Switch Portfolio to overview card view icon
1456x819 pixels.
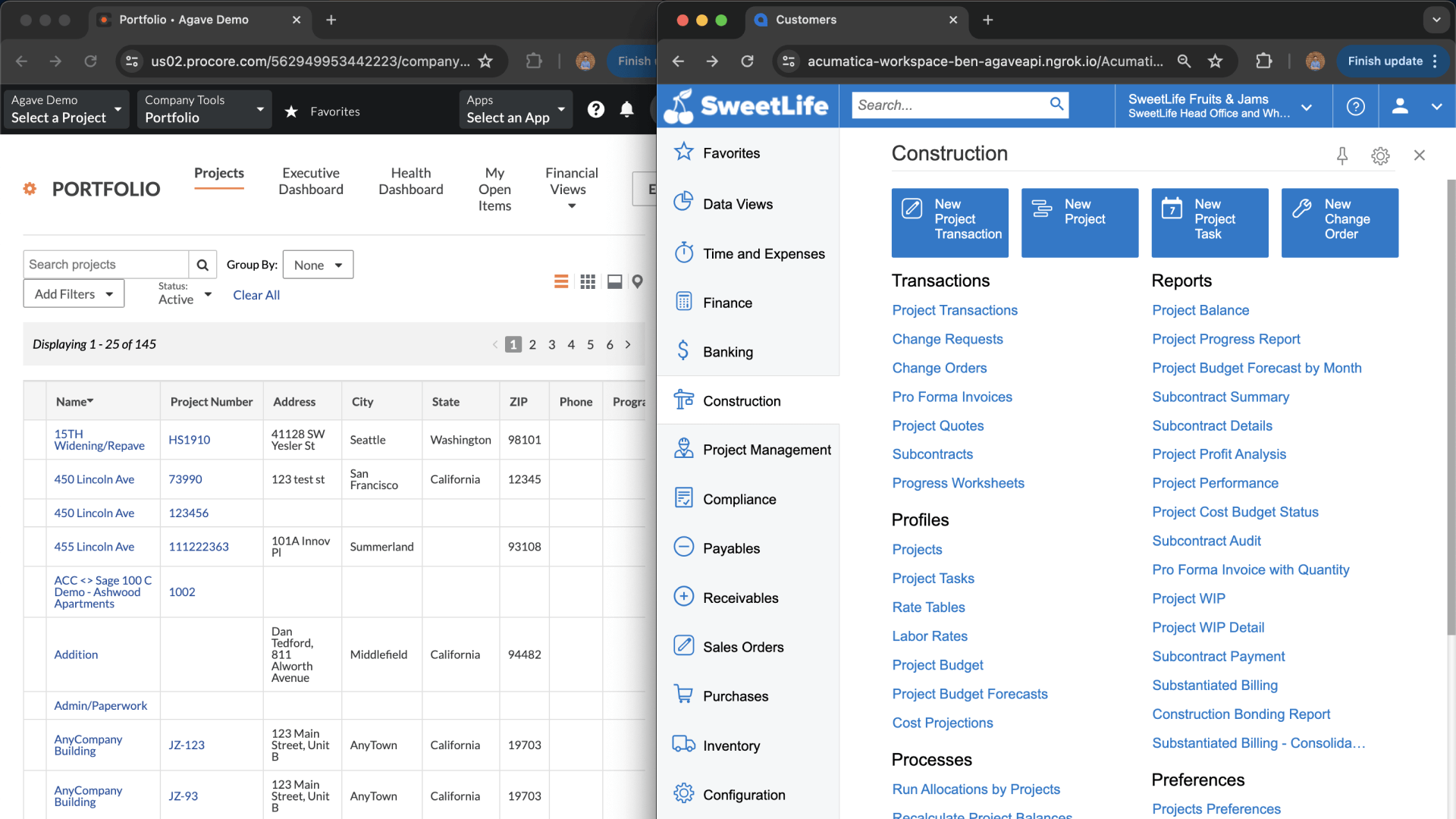coord(614,282)
